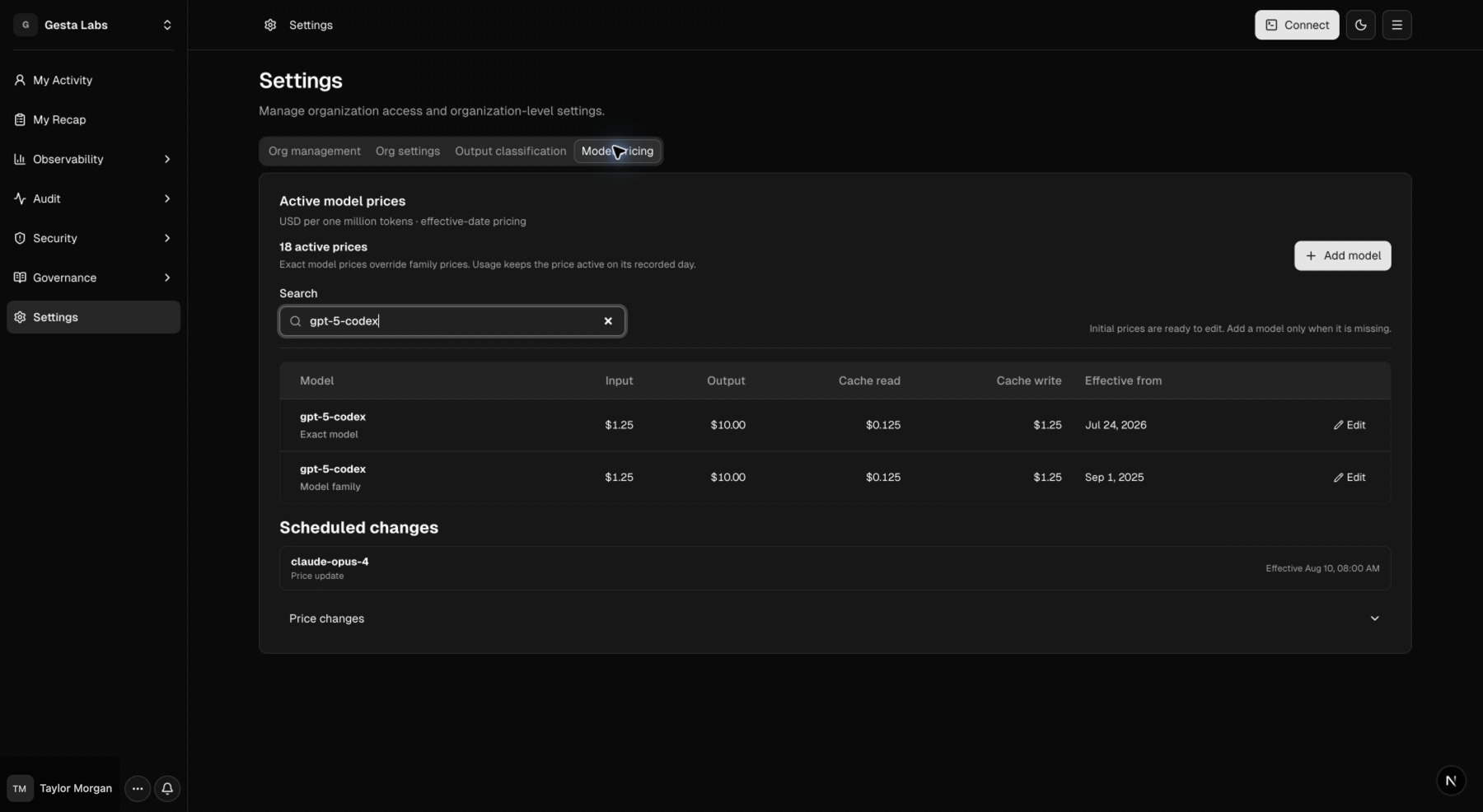This screenshot has width=1483, height=812.
Task: Clear the search with X icon
Action: (x=608, y=321)
